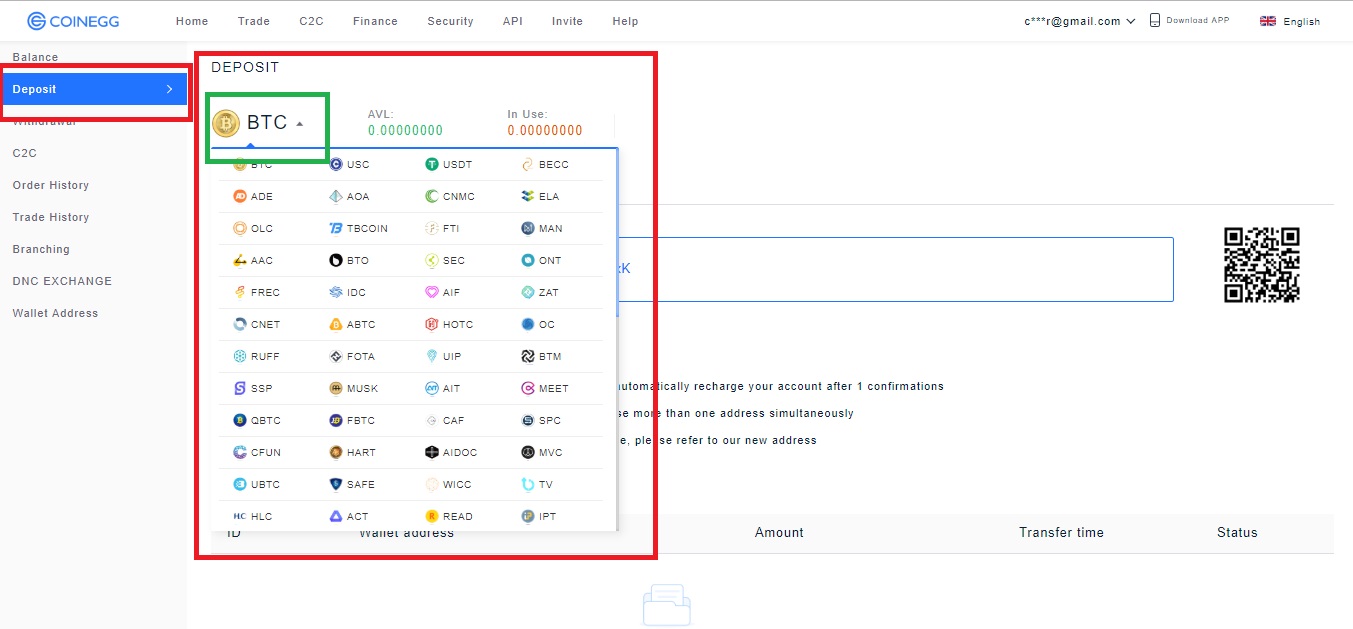Click the SEC coin icon
Viewport: 1353px width, 629px height.
pyautogui.click(x=432, y=260)
